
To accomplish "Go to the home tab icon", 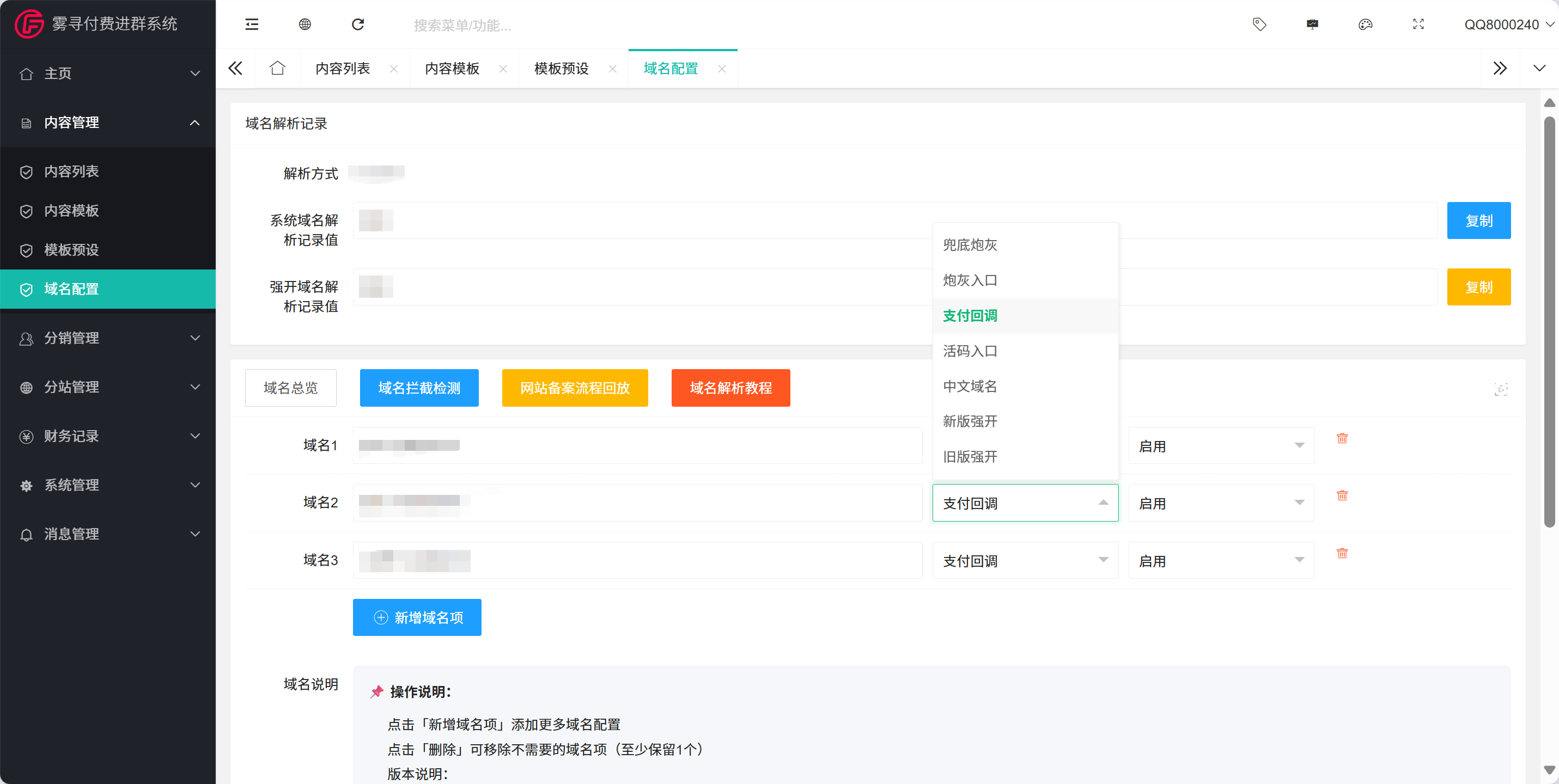I will click(277, 69).
